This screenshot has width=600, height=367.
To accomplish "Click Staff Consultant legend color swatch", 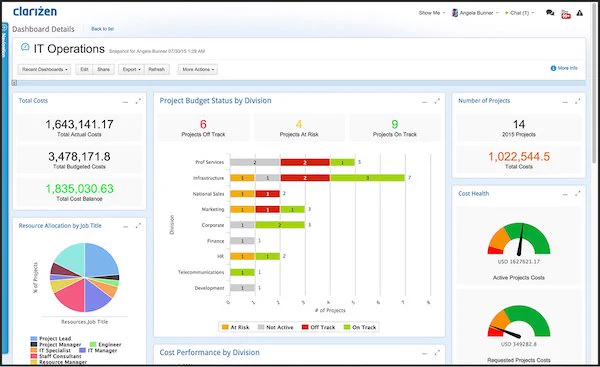I will [x=34, y=356].
